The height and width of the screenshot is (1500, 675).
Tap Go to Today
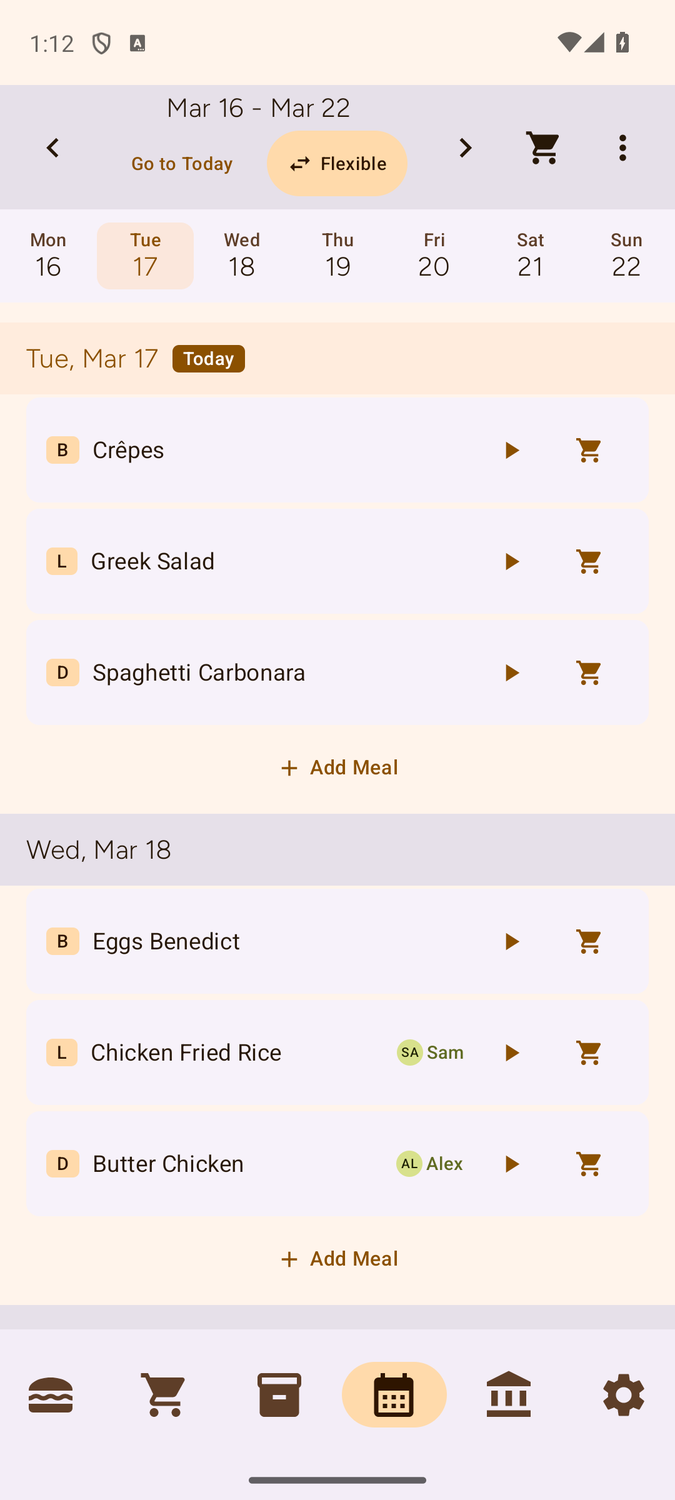181,163
